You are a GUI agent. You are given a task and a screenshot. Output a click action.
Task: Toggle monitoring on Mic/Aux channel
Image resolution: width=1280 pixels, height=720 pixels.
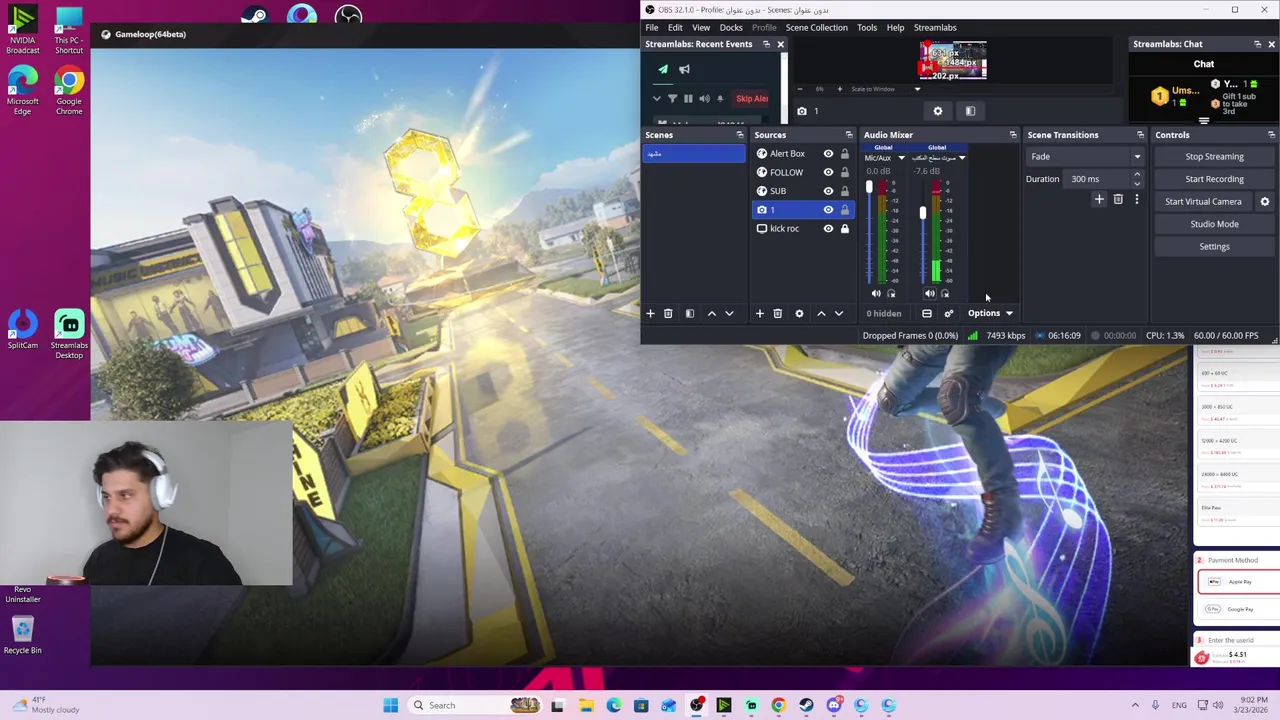[892, 294]
